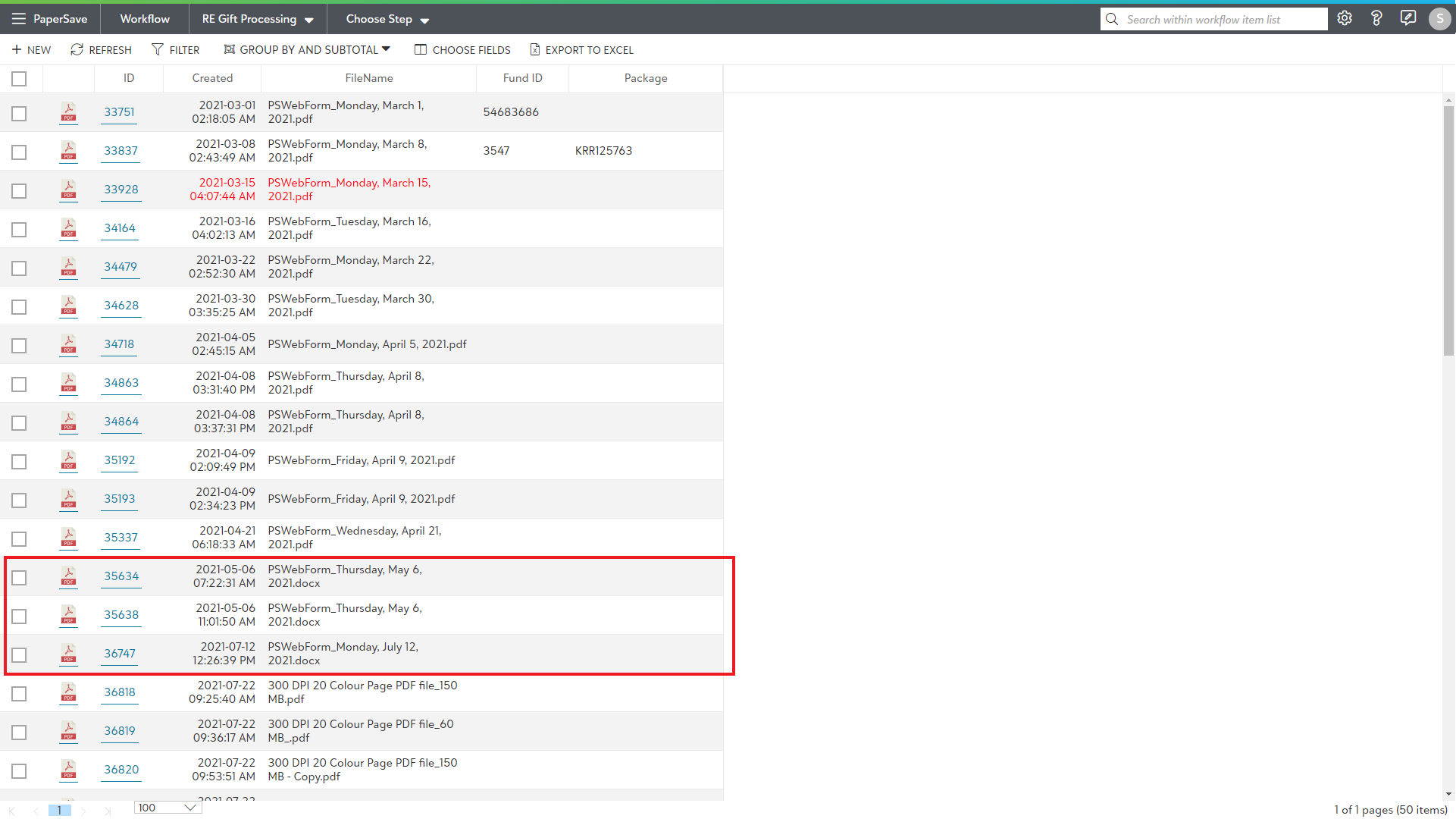Screen dimensions: 1456x819
Task: Open the PaperSave hamburger menu
Action: pyautogui.click(x=19, y=19)
